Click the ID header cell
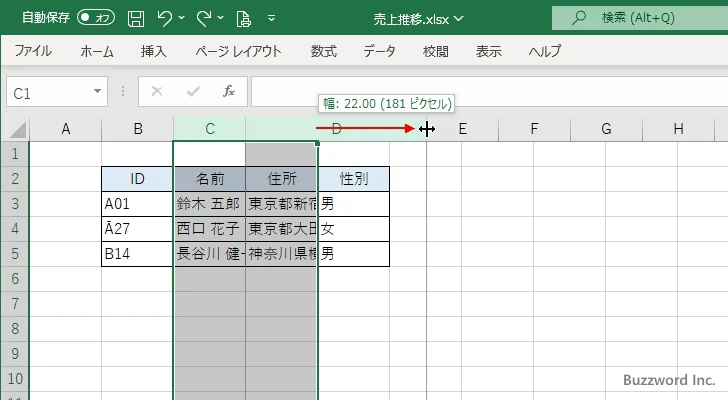The image size is (728, 400). (x=137, y=179)
